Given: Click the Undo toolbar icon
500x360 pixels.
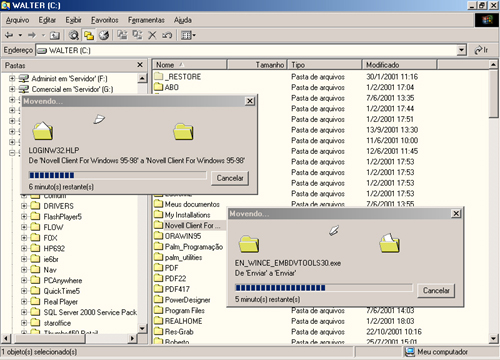Looking at the screenshot, I should [167, 35].
